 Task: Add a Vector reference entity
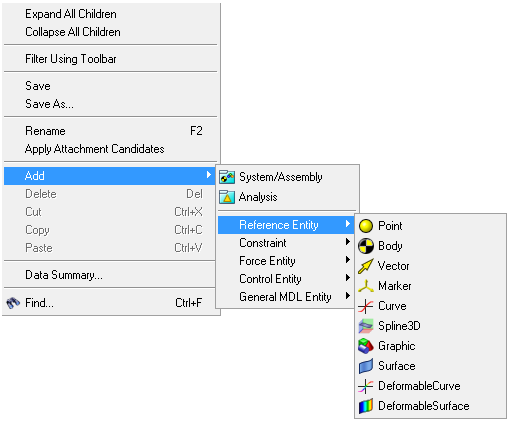tap(431, 266)
